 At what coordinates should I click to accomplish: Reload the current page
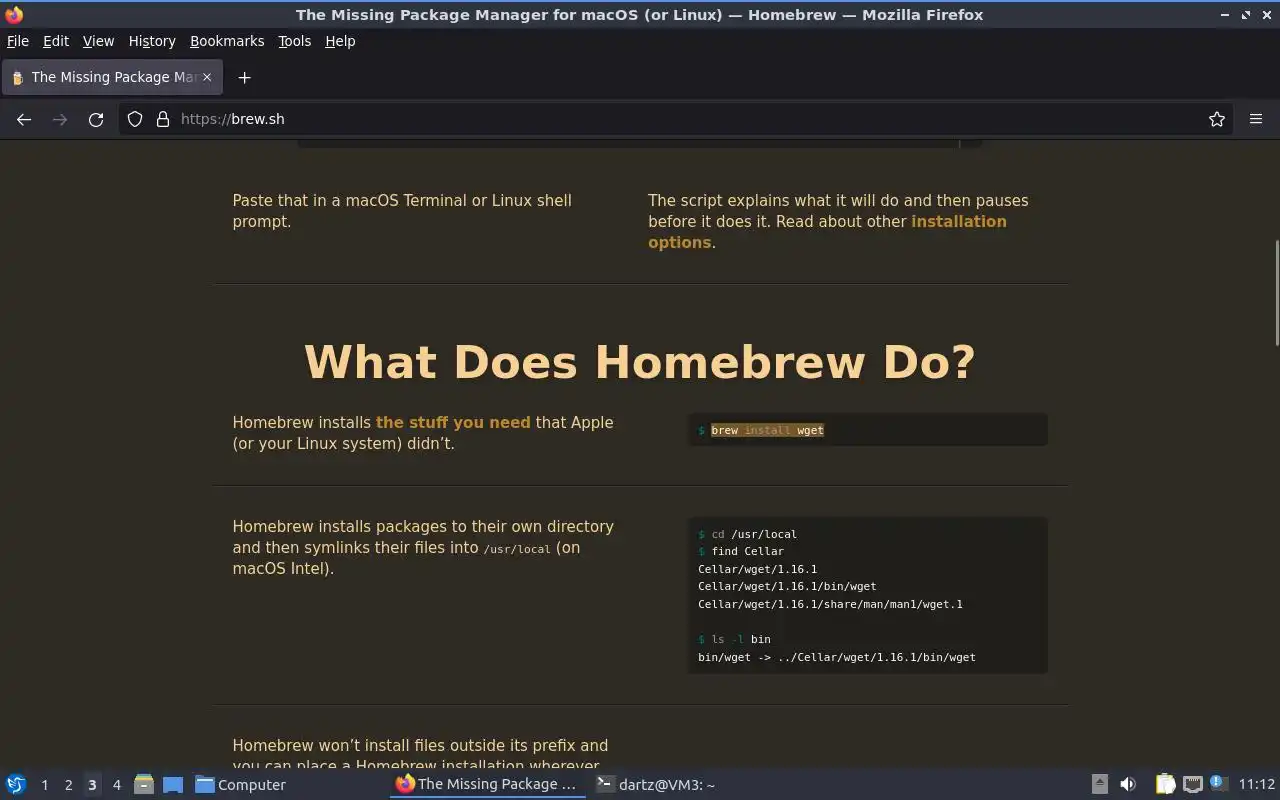tap(96, 119)
